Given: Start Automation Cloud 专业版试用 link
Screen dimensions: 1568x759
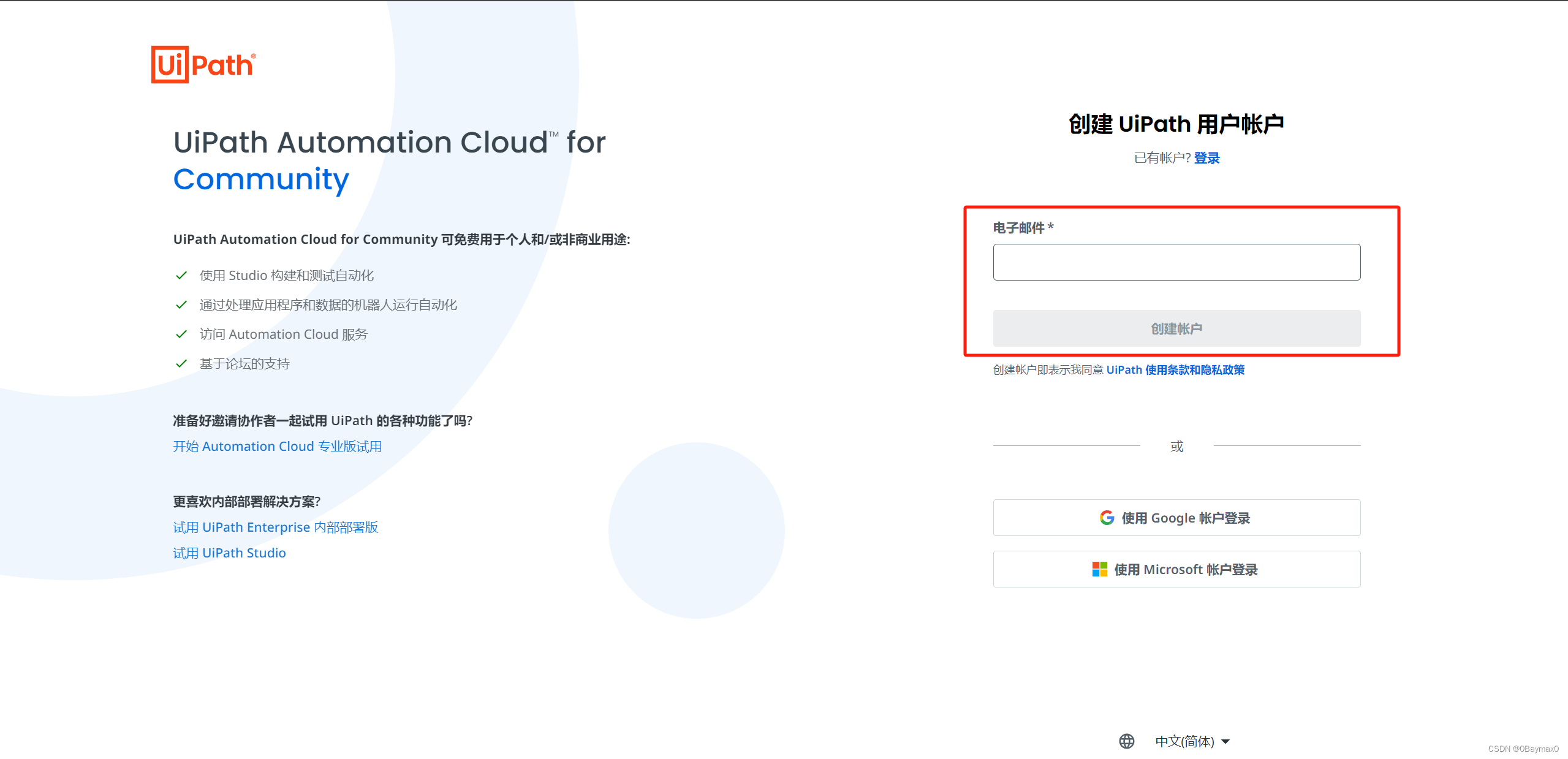Looking at the screenshot, I should 277,447.
